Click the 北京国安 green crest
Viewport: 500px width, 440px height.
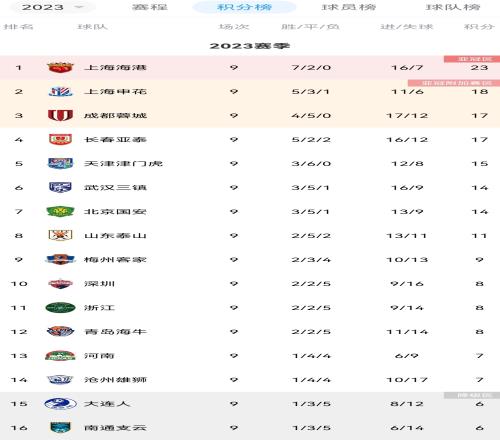pos(60,211)
